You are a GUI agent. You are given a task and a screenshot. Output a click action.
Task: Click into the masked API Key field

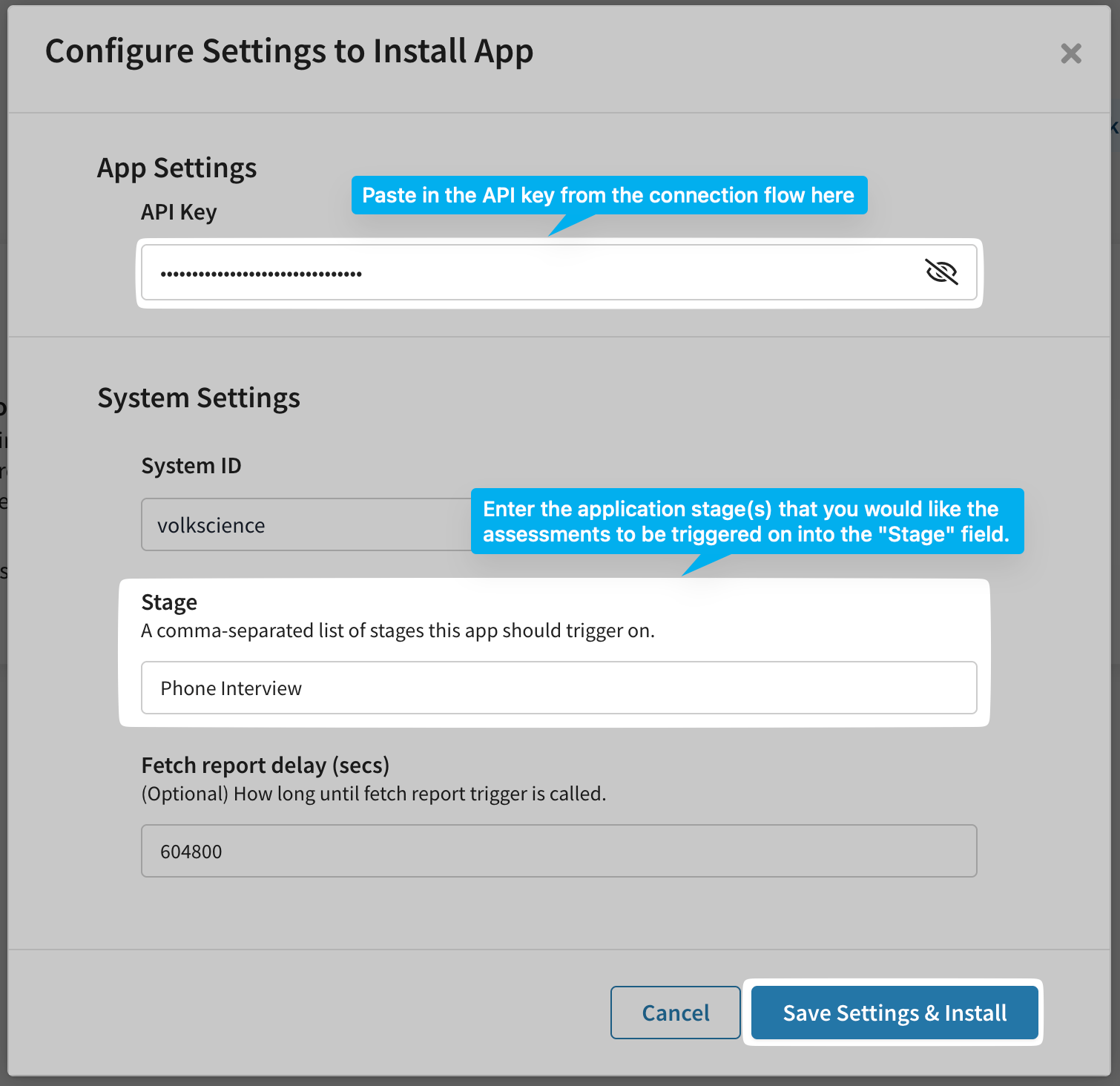click(x=519, y=273)
